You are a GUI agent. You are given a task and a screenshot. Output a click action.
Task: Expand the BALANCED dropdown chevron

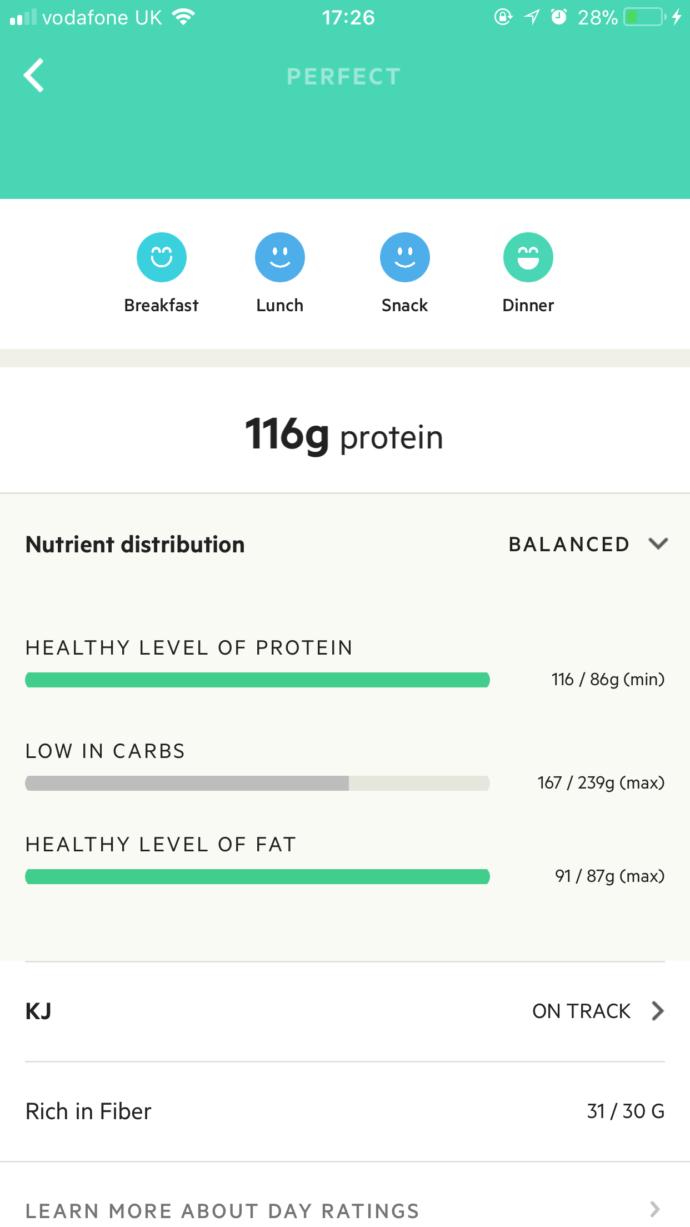click(657, 544)
